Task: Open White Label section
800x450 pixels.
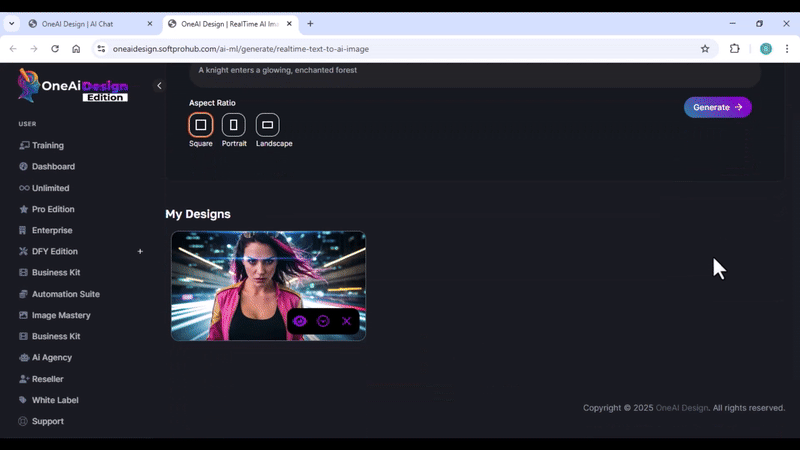Action: (48, 400)
